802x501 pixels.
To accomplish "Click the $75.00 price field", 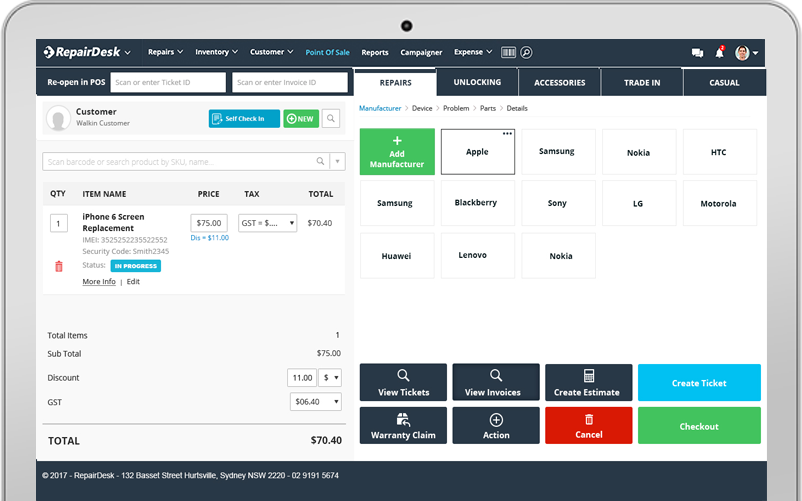I will pos(209,223).
